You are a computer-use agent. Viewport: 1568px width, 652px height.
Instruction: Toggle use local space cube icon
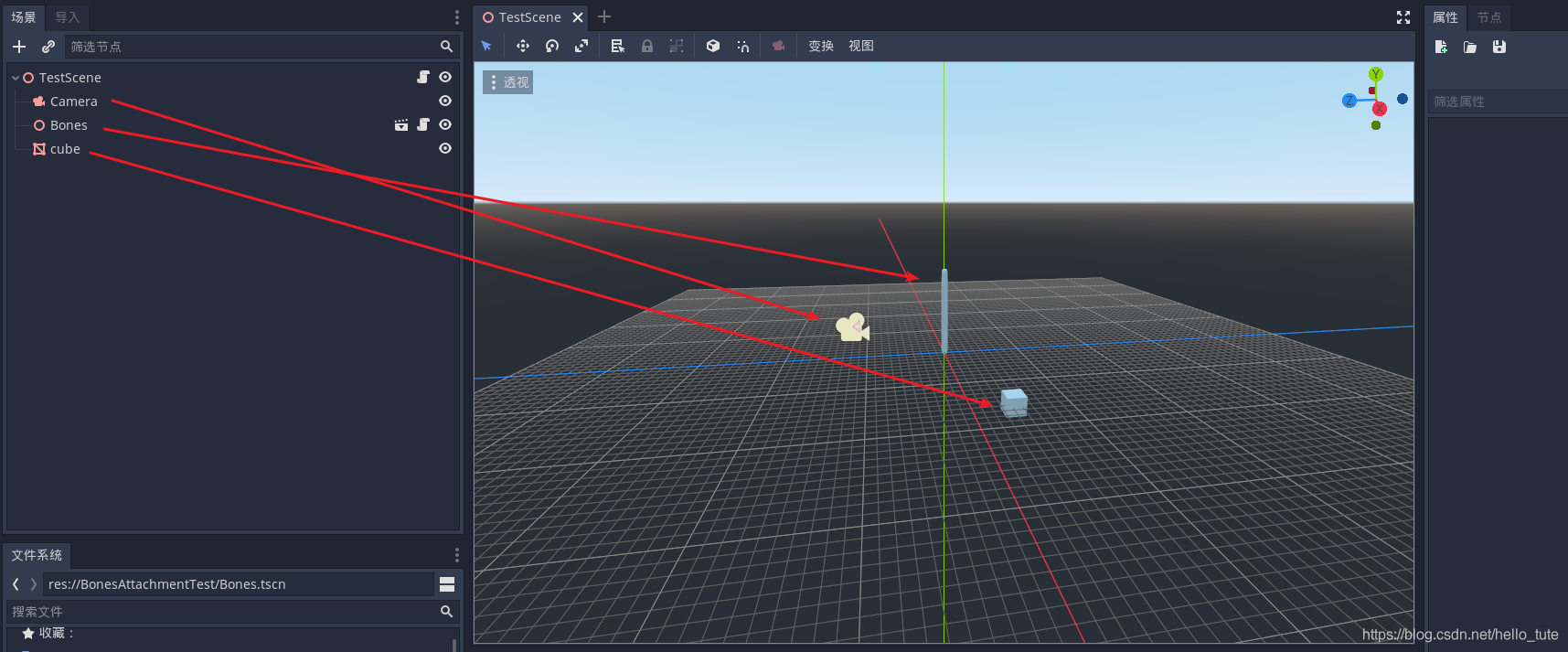click(713, 46)
